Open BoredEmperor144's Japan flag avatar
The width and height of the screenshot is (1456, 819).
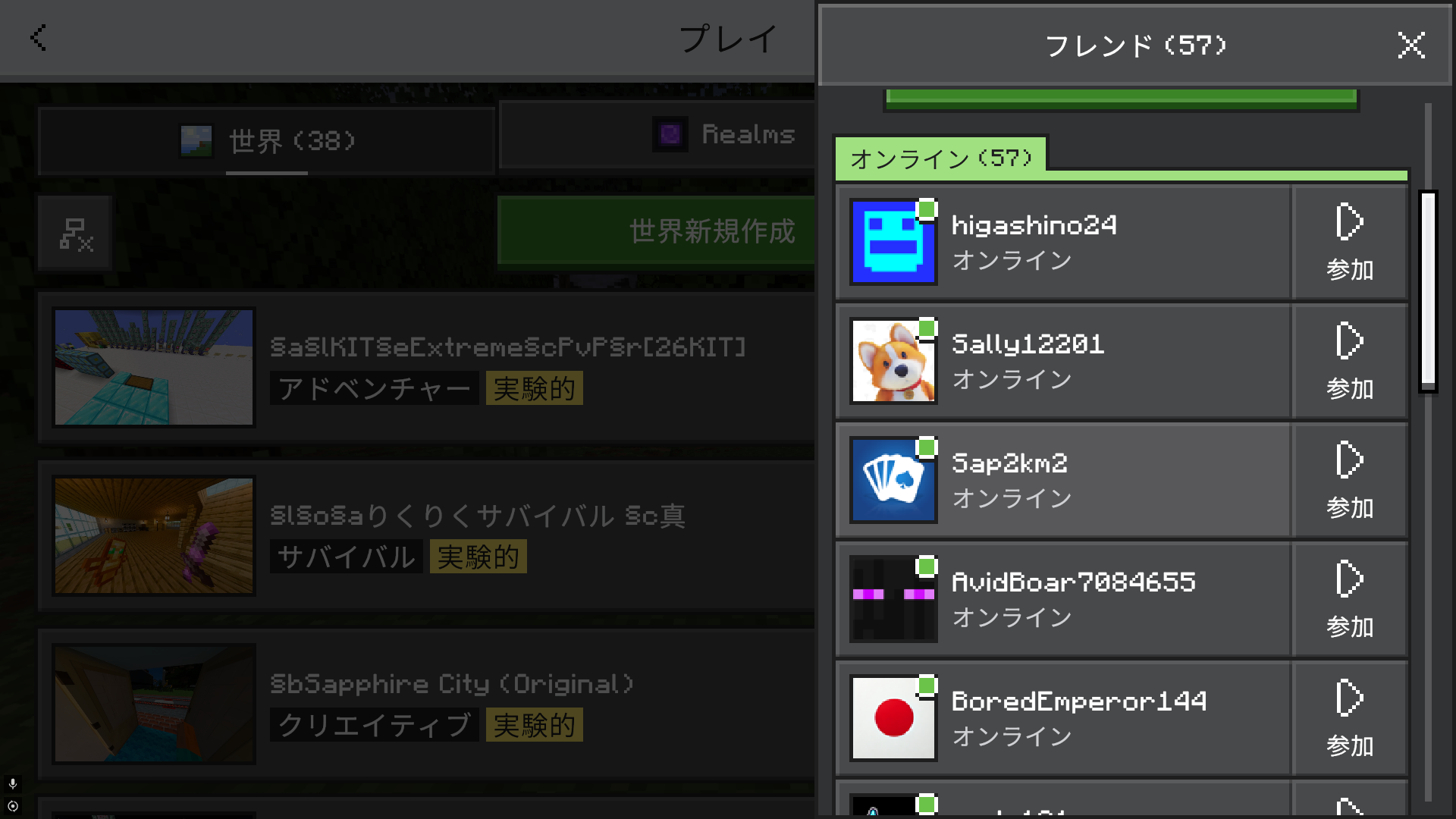[x=893, y=718]
